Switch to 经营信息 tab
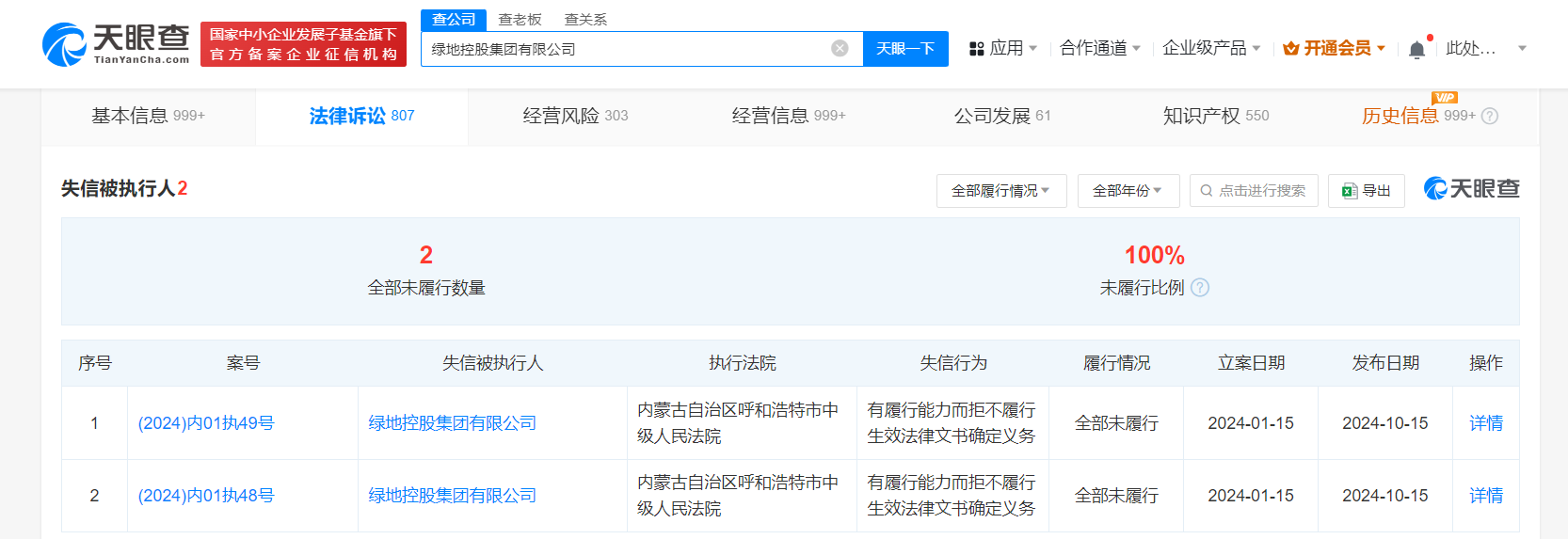Image resolution: width=1568 pixels, height=539 pixels. (789, 116)
